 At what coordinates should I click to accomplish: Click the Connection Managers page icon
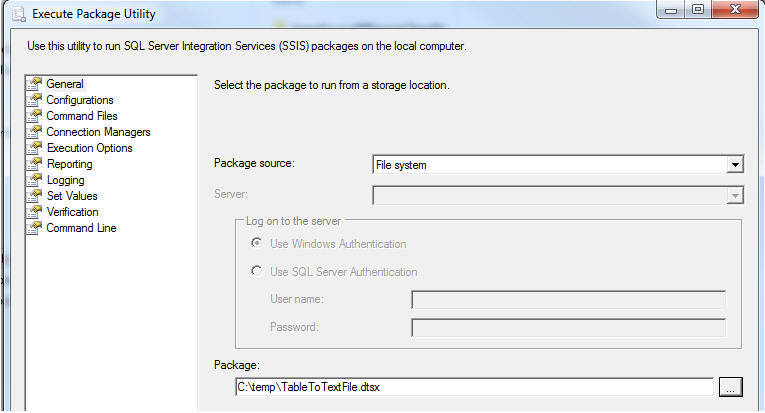point(35,132)
